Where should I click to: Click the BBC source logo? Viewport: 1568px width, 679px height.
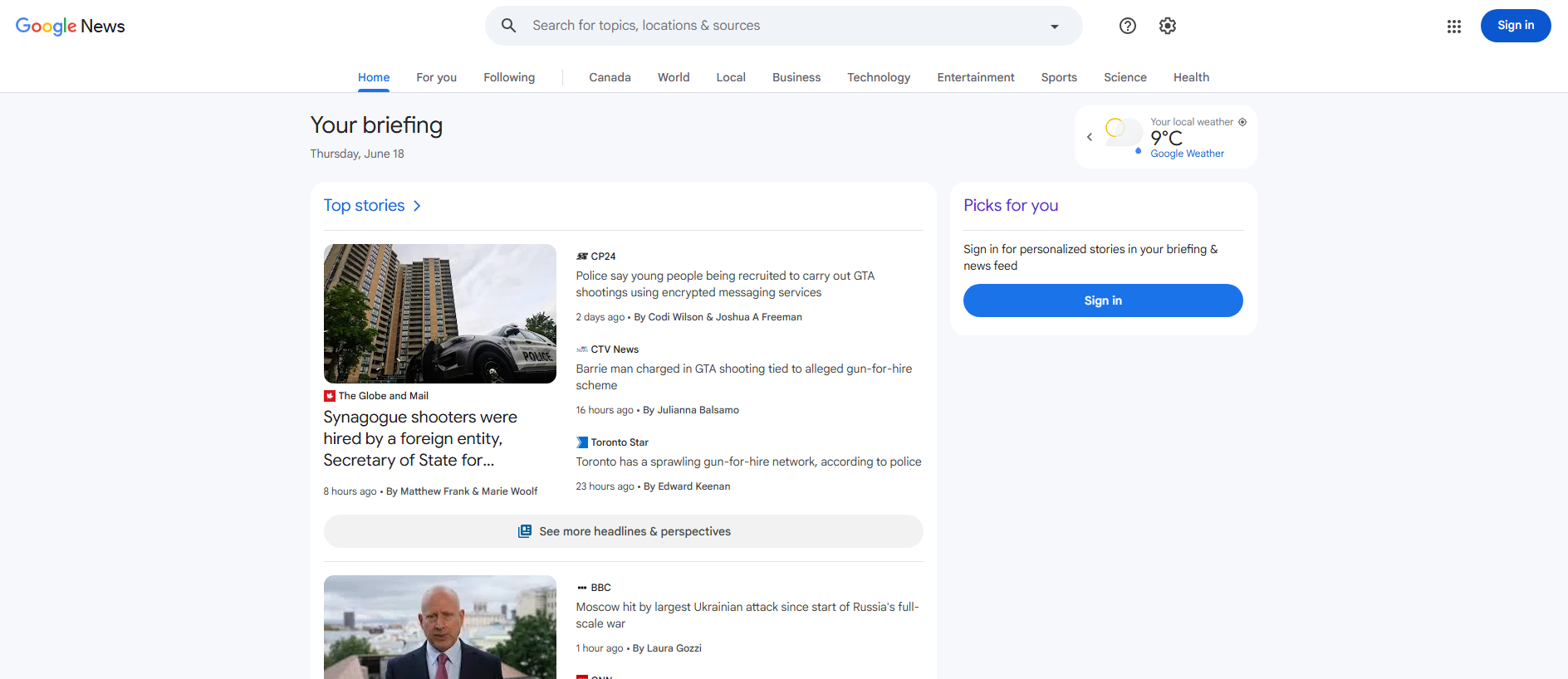point(581,588)
